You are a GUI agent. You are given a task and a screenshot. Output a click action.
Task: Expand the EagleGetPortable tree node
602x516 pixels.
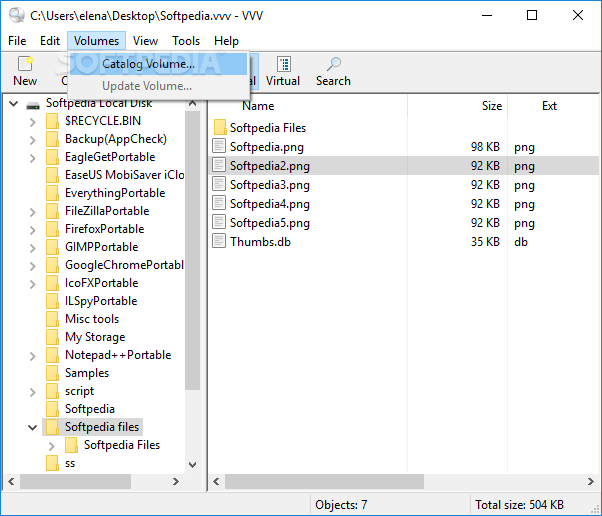tap(33, 158)
